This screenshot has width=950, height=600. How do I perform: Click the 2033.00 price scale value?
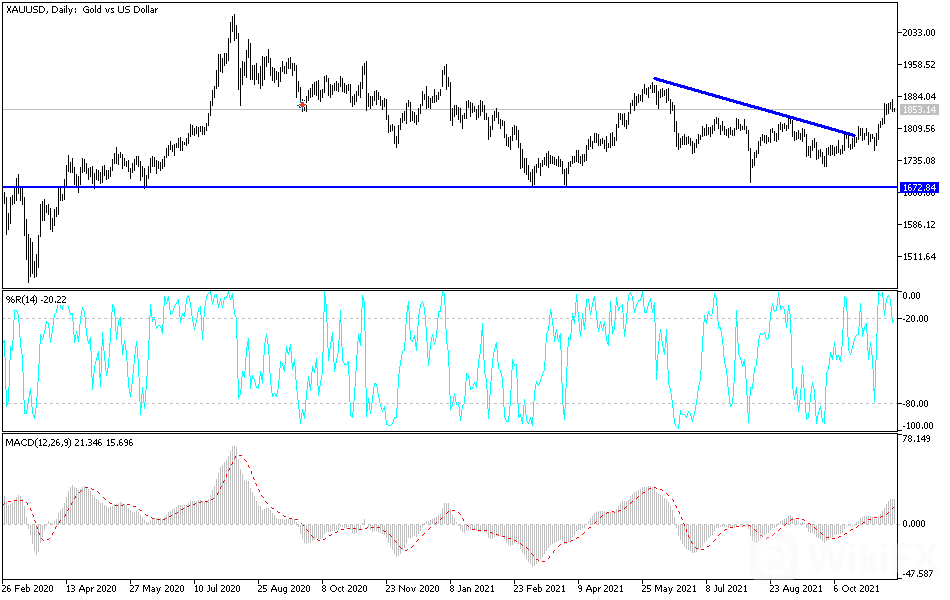point(918,33)
